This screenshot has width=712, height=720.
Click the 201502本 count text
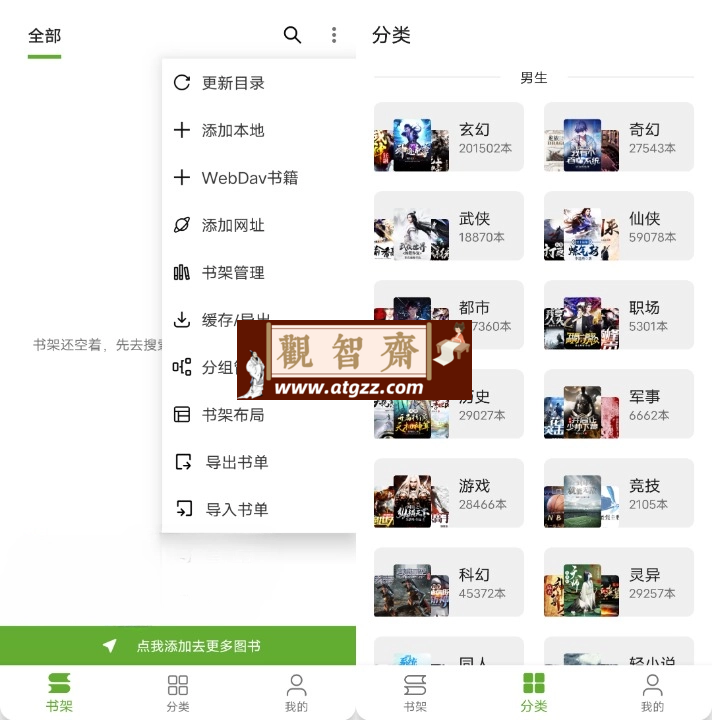485,148
